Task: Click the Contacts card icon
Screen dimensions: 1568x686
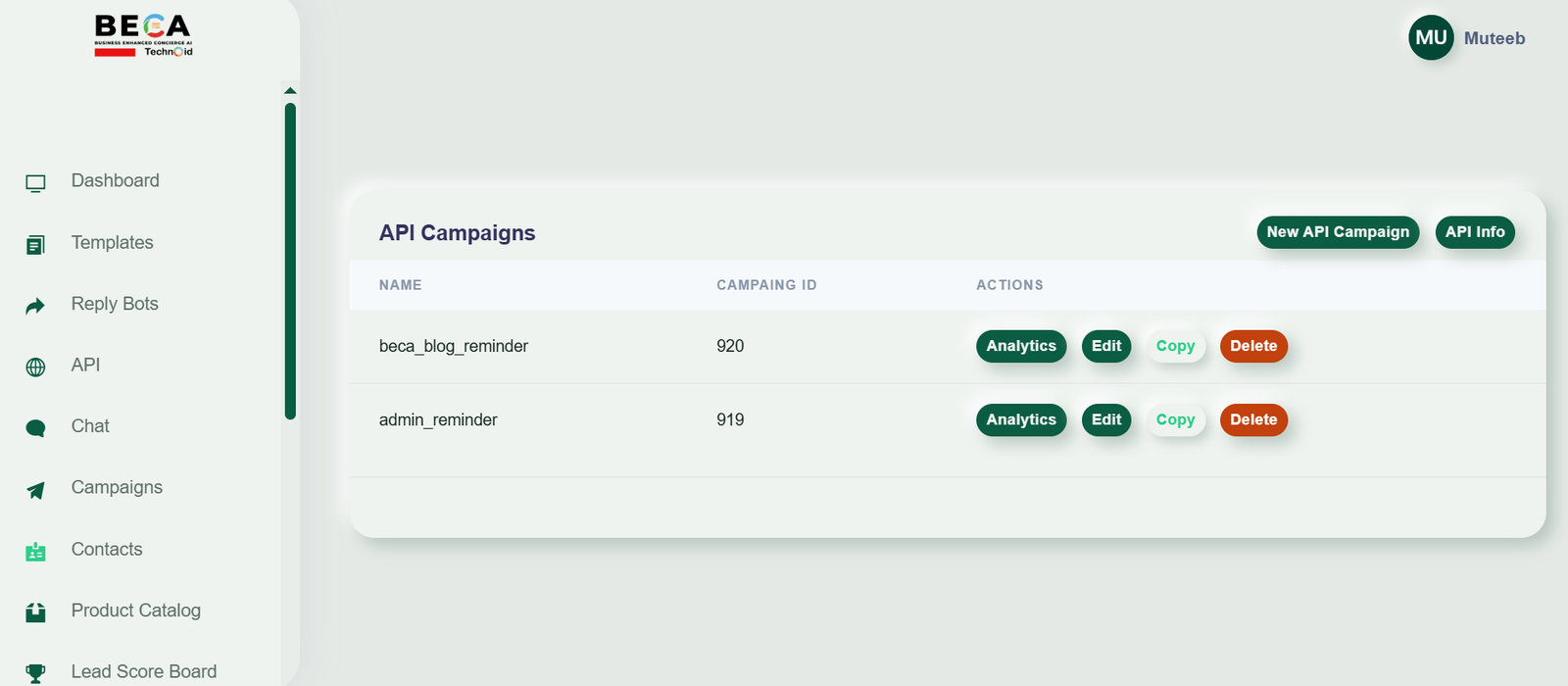Action: [x=35, y=552]
